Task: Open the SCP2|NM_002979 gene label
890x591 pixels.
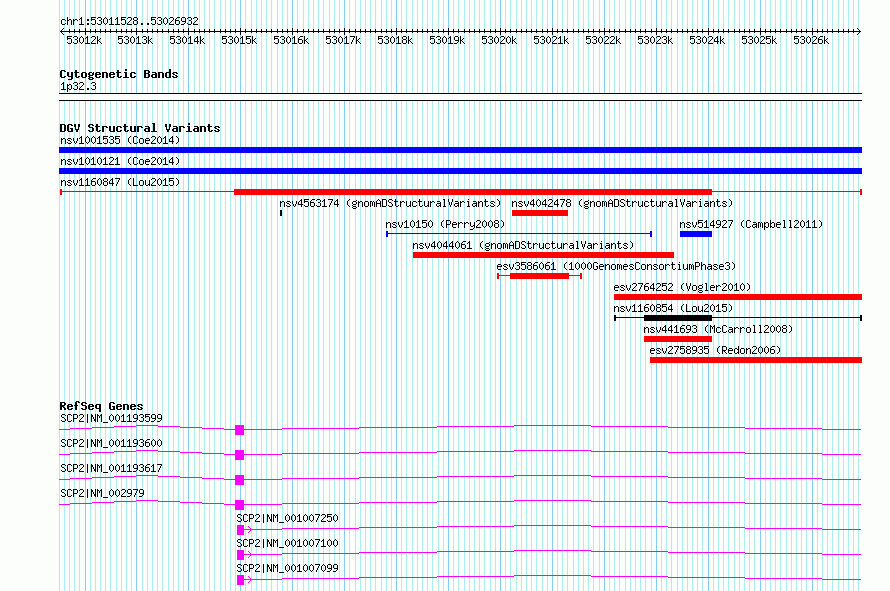Action: click(102, 493)
